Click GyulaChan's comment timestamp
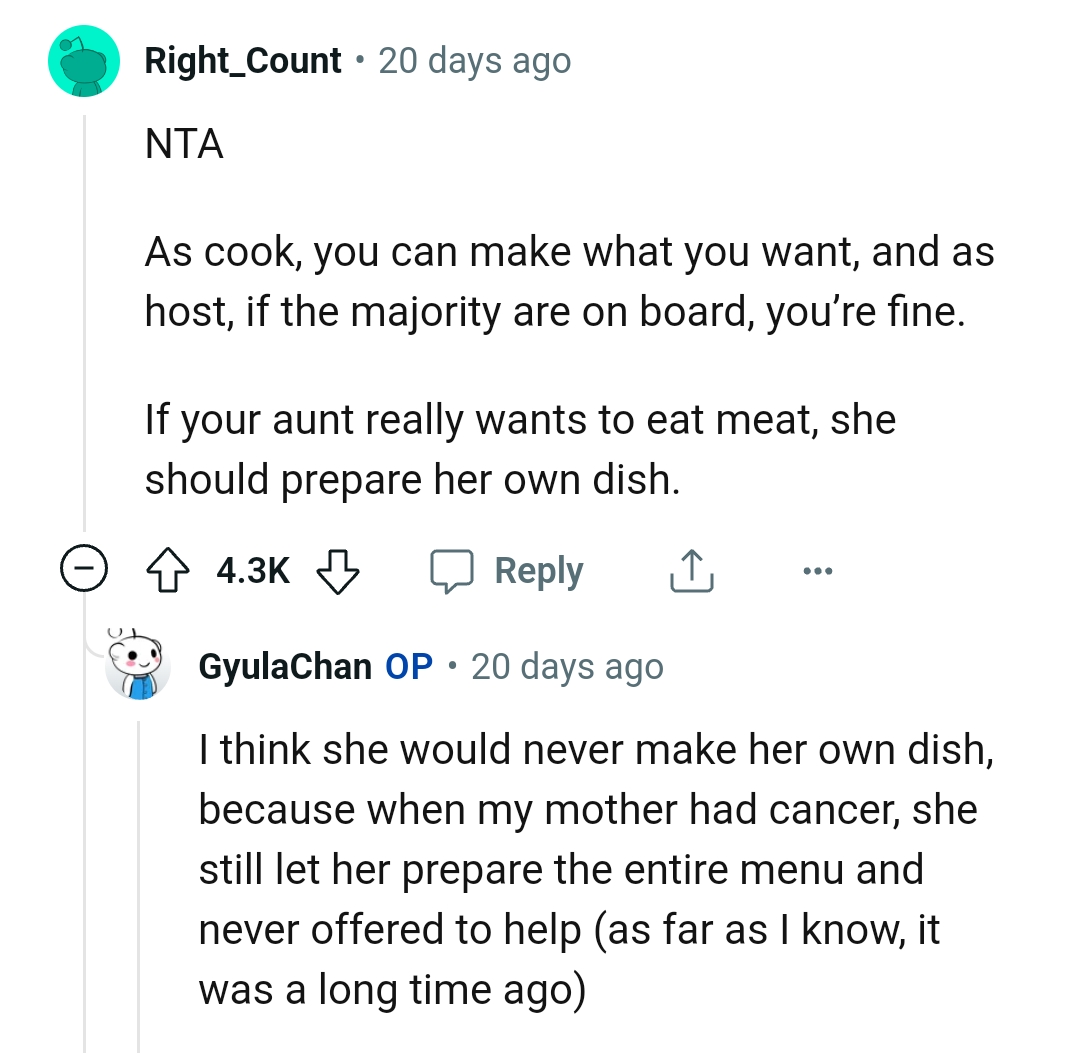This screenshot has height=1053, width=1079. click(567, 665)
